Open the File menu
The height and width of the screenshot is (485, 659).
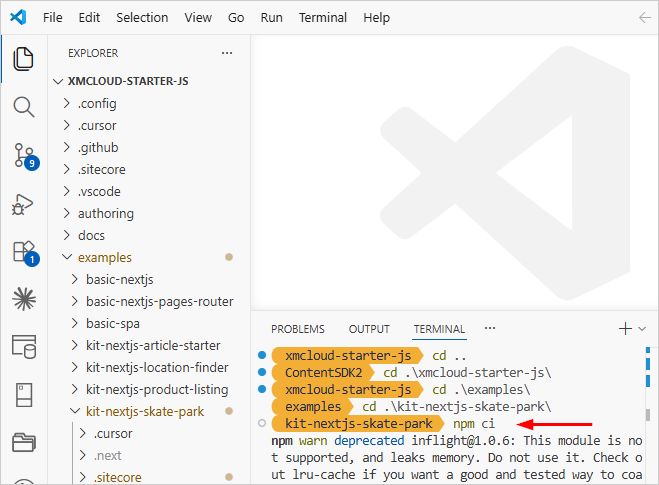pyautogui.click(x=53, y=18)
